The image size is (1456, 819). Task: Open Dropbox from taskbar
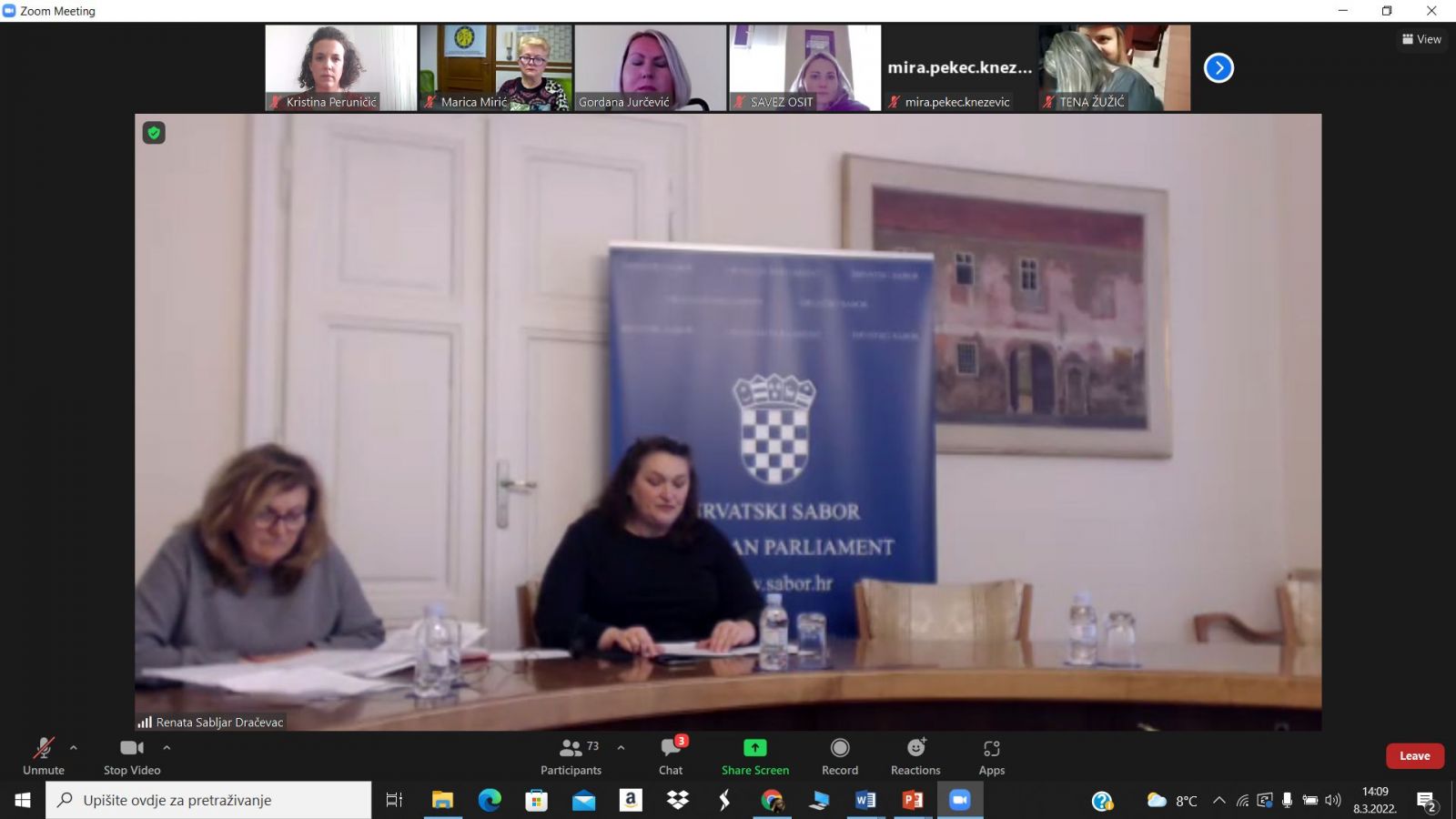[x=678, y=800]
